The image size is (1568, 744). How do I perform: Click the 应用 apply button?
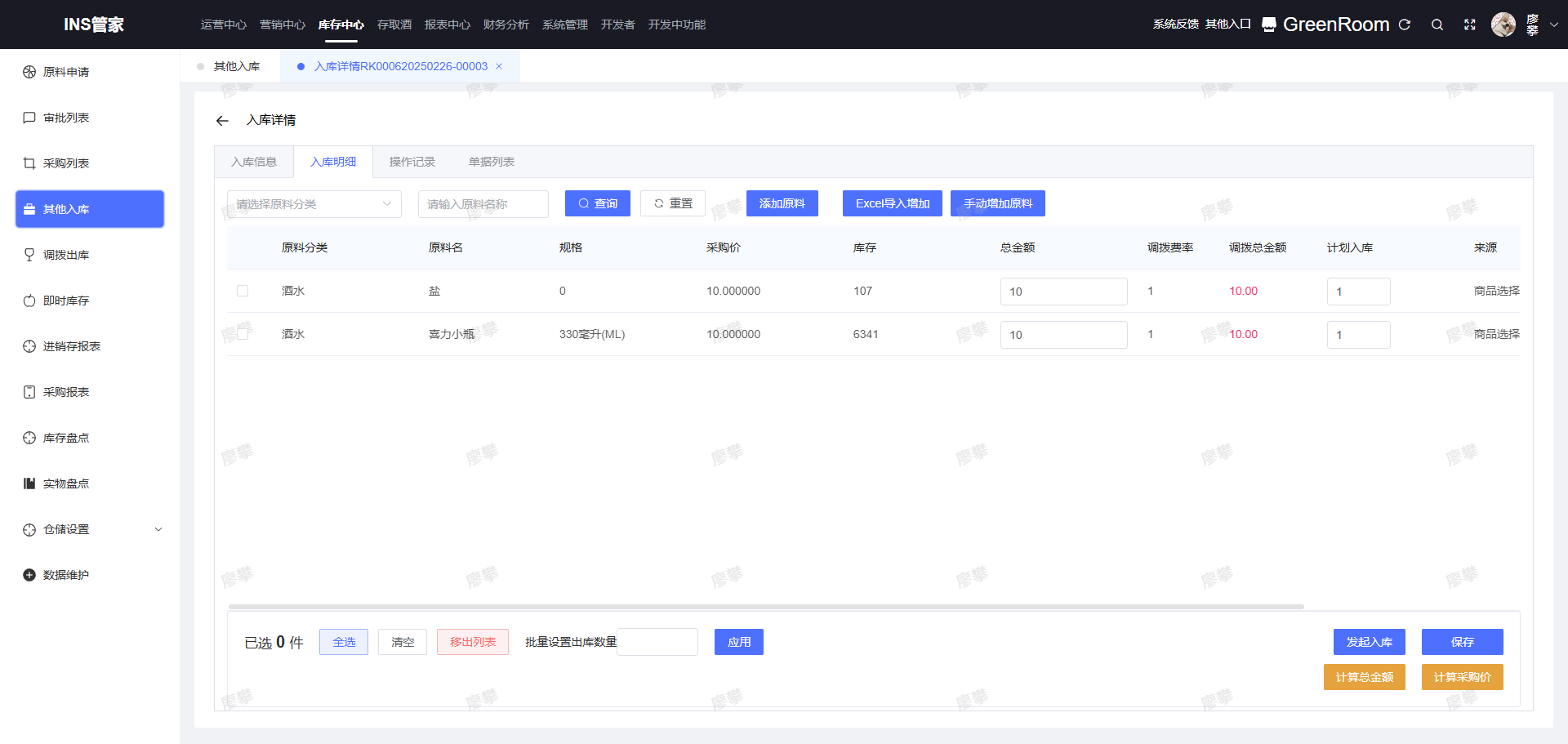739,642
